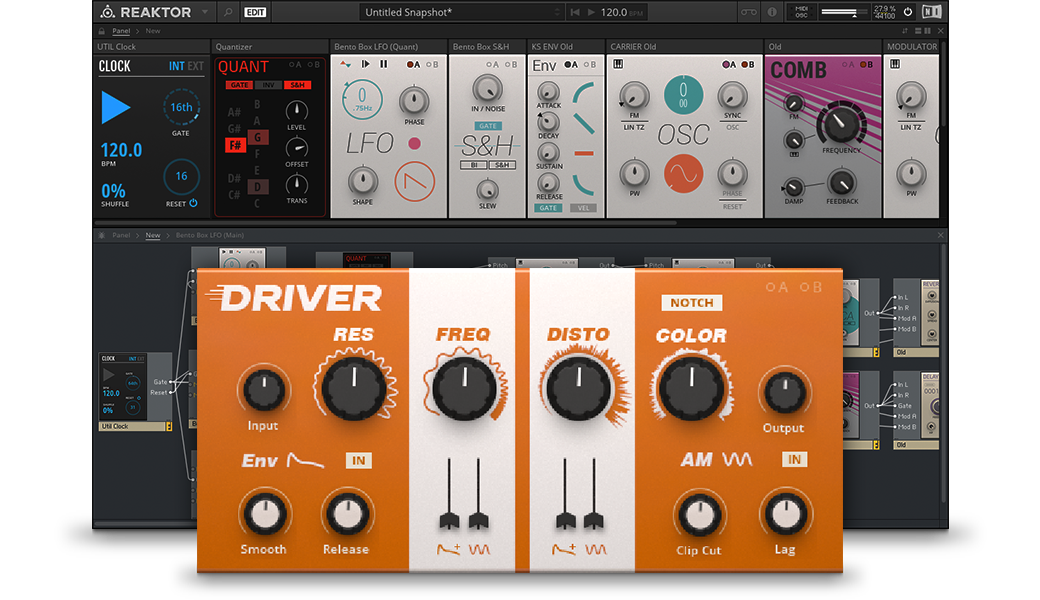Click the NI logo icon
The image size is (1040, 600).
(x=931, y=12)
